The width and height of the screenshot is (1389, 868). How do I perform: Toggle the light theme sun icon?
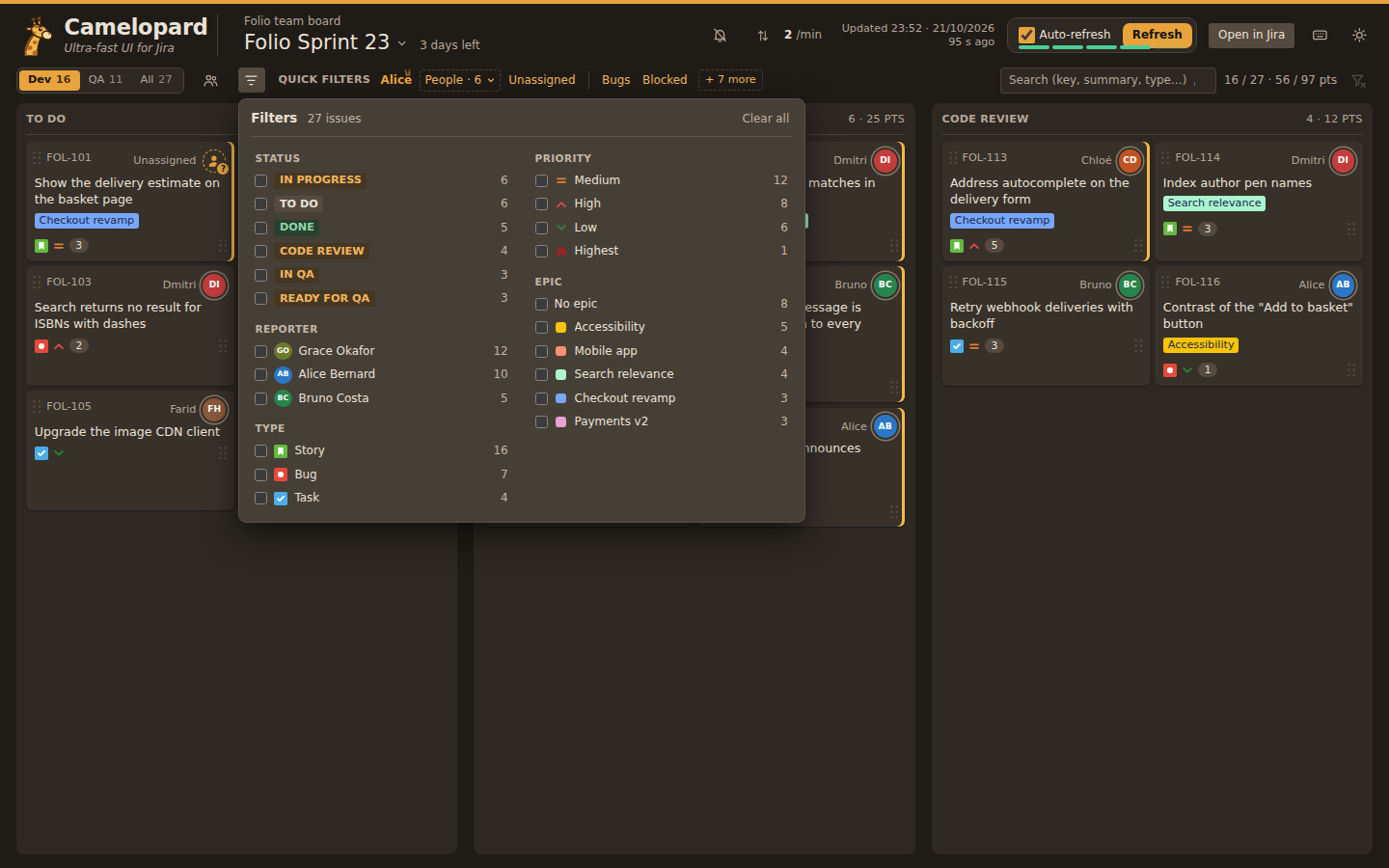point(1359,35)
